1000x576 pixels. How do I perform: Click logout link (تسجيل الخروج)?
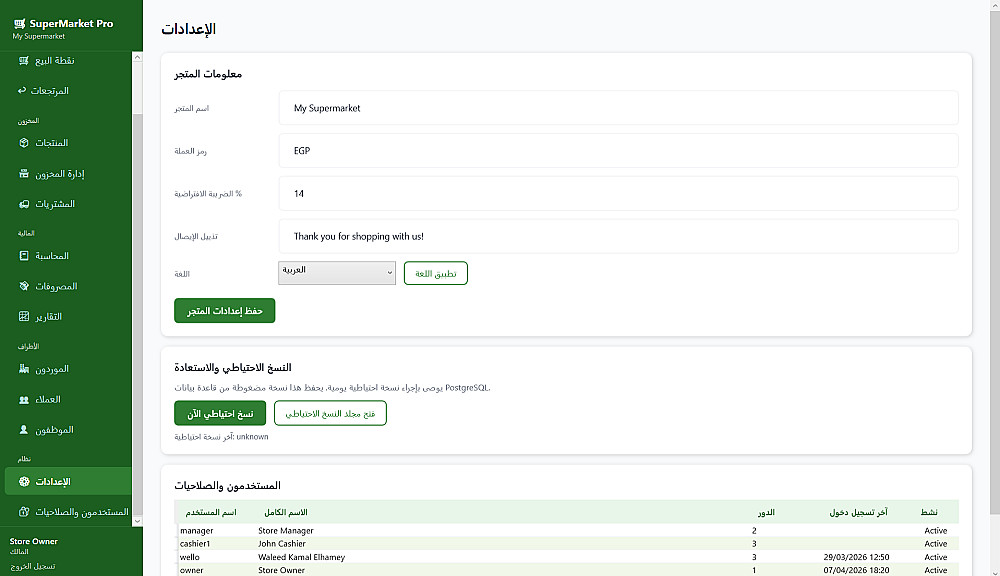click(33, 566)
